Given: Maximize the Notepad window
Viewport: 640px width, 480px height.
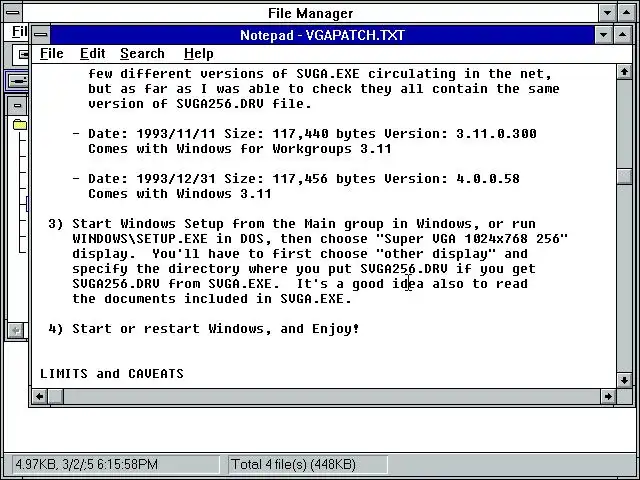Looking at the screenshot, I should pyautogui.click(x=622, y=35).
